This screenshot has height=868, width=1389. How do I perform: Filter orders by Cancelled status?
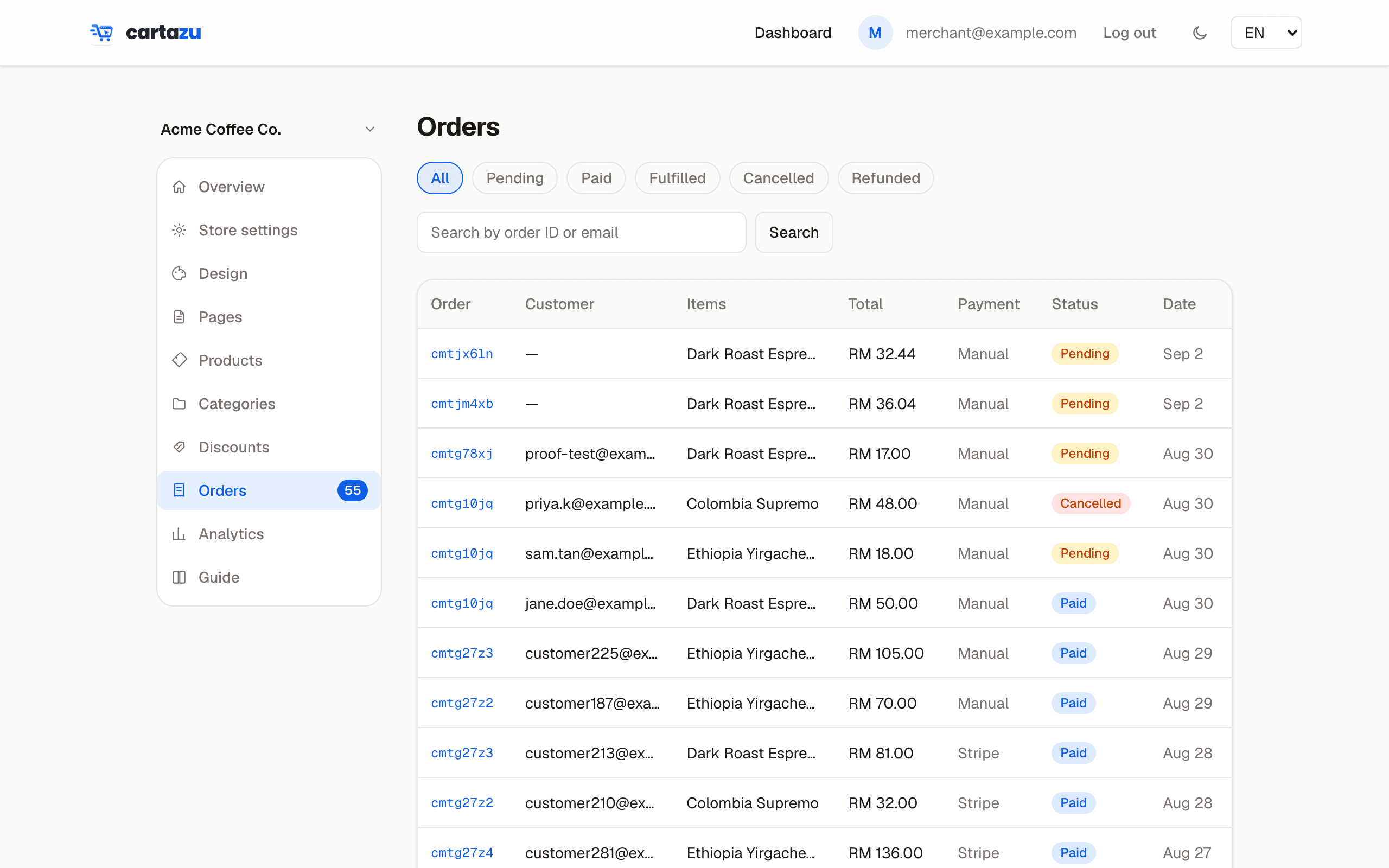[778, 178]
